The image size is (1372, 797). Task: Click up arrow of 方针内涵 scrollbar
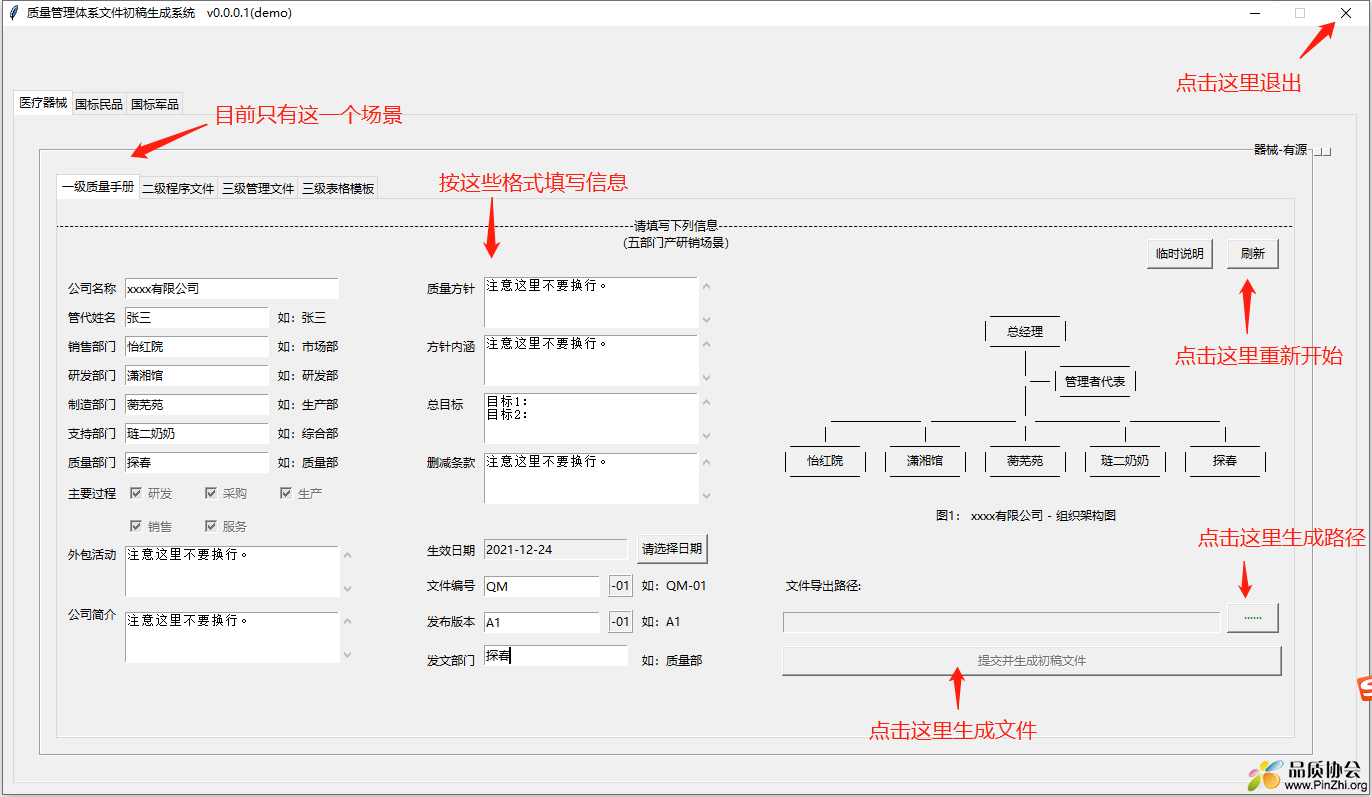pos(706,344)
